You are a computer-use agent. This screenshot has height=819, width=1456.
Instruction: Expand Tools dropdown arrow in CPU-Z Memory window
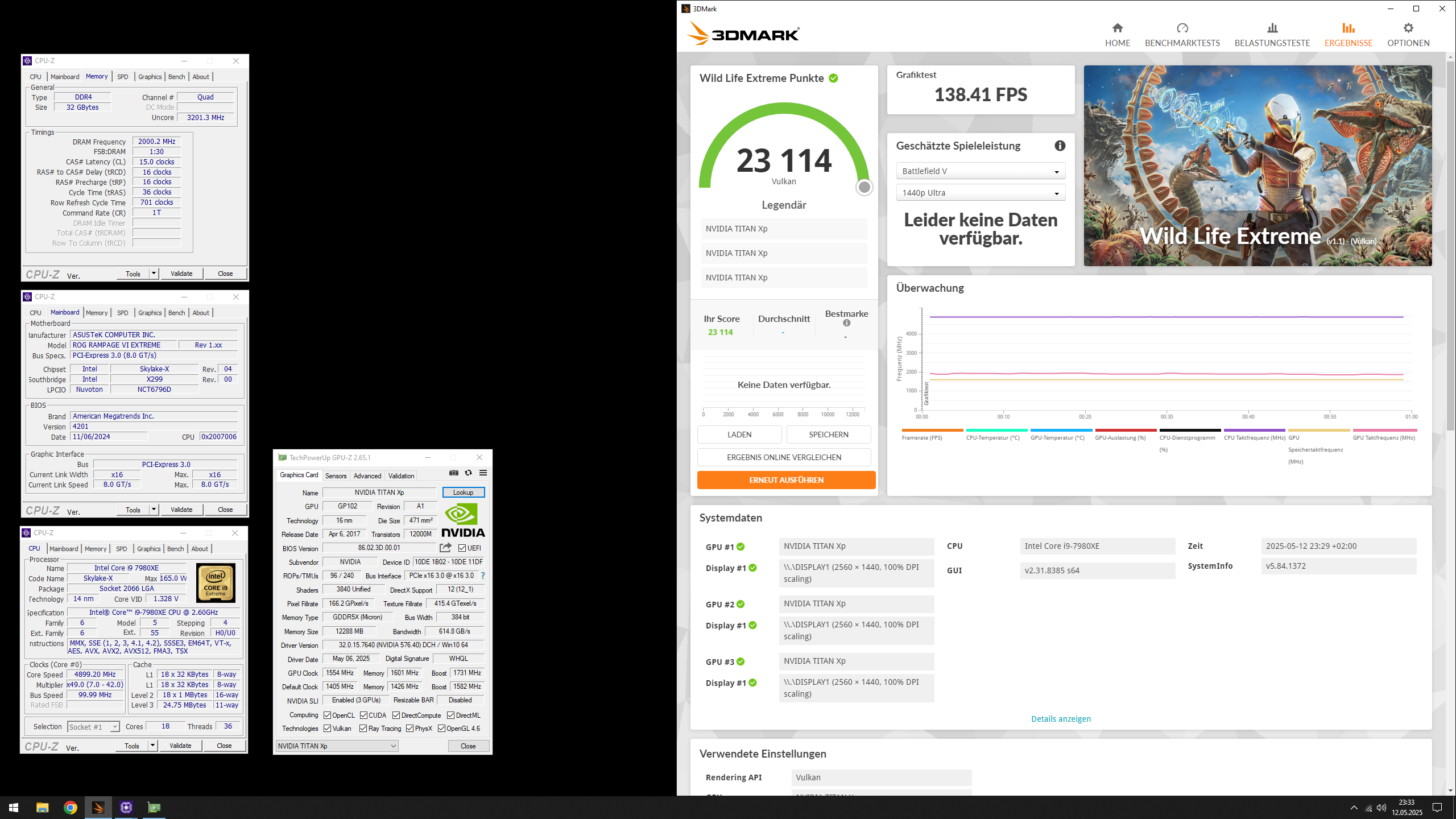154,274
